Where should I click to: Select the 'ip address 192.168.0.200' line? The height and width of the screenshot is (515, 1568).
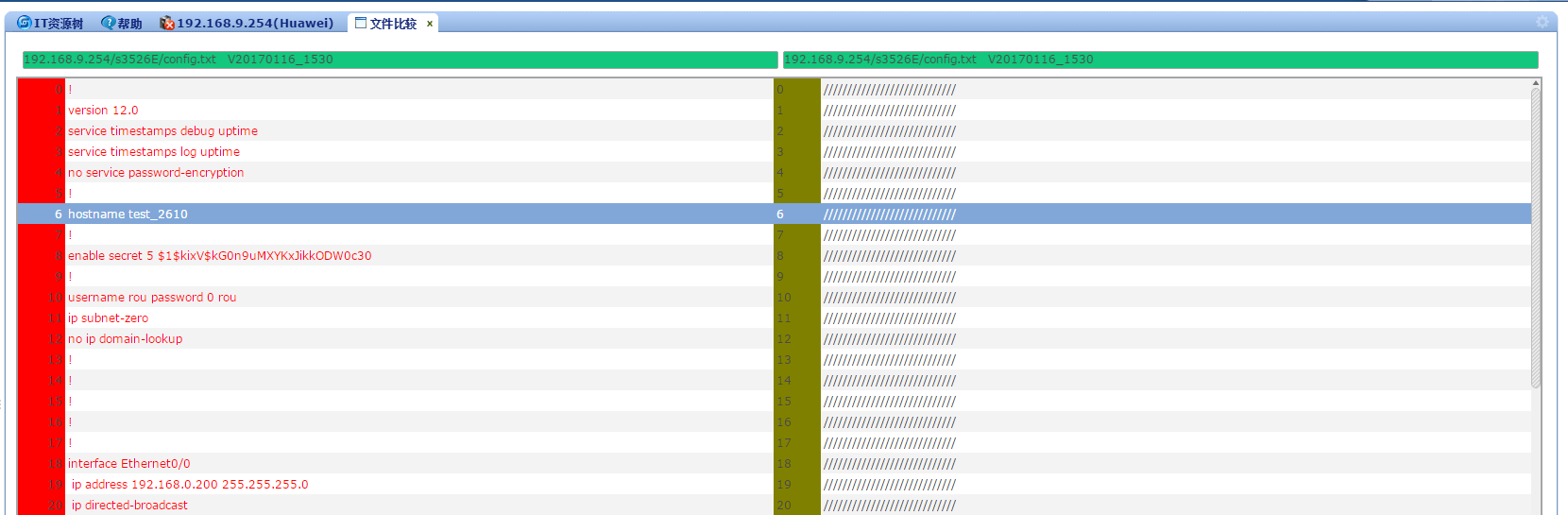point(190,485)
